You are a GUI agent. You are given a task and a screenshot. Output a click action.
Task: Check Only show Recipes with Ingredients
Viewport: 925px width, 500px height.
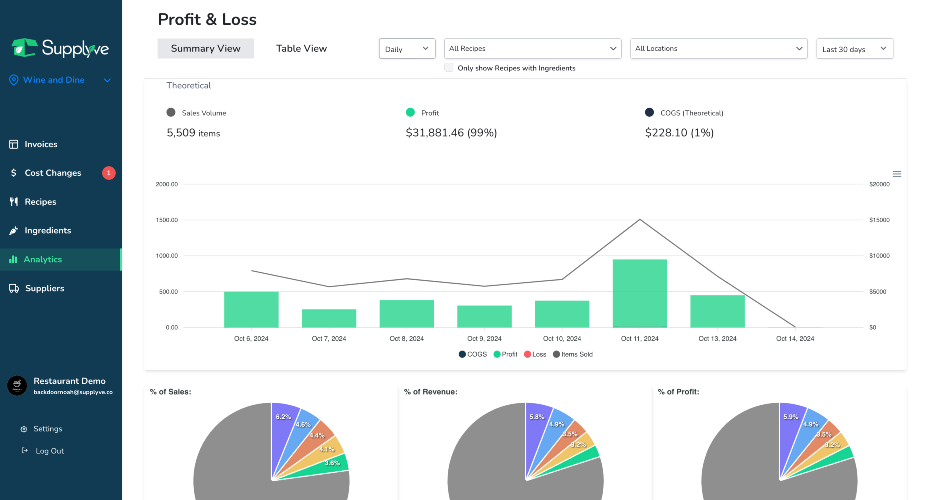(449, 68)
